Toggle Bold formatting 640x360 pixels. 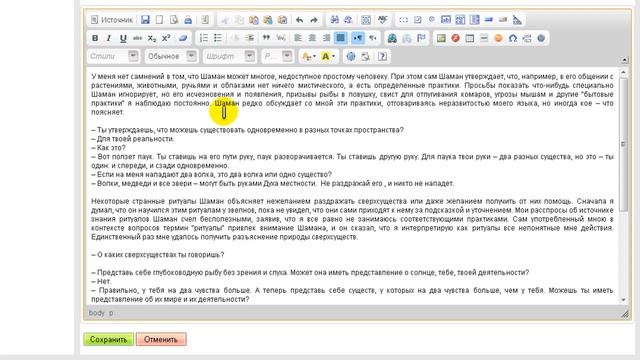tap(95, 38)
